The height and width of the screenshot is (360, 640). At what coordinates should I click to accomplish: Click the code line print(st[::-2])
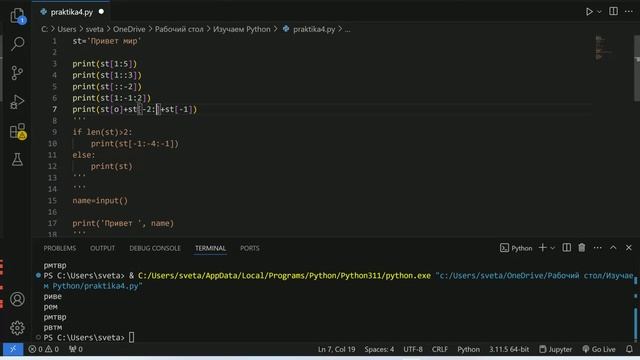tap(107, 87)
